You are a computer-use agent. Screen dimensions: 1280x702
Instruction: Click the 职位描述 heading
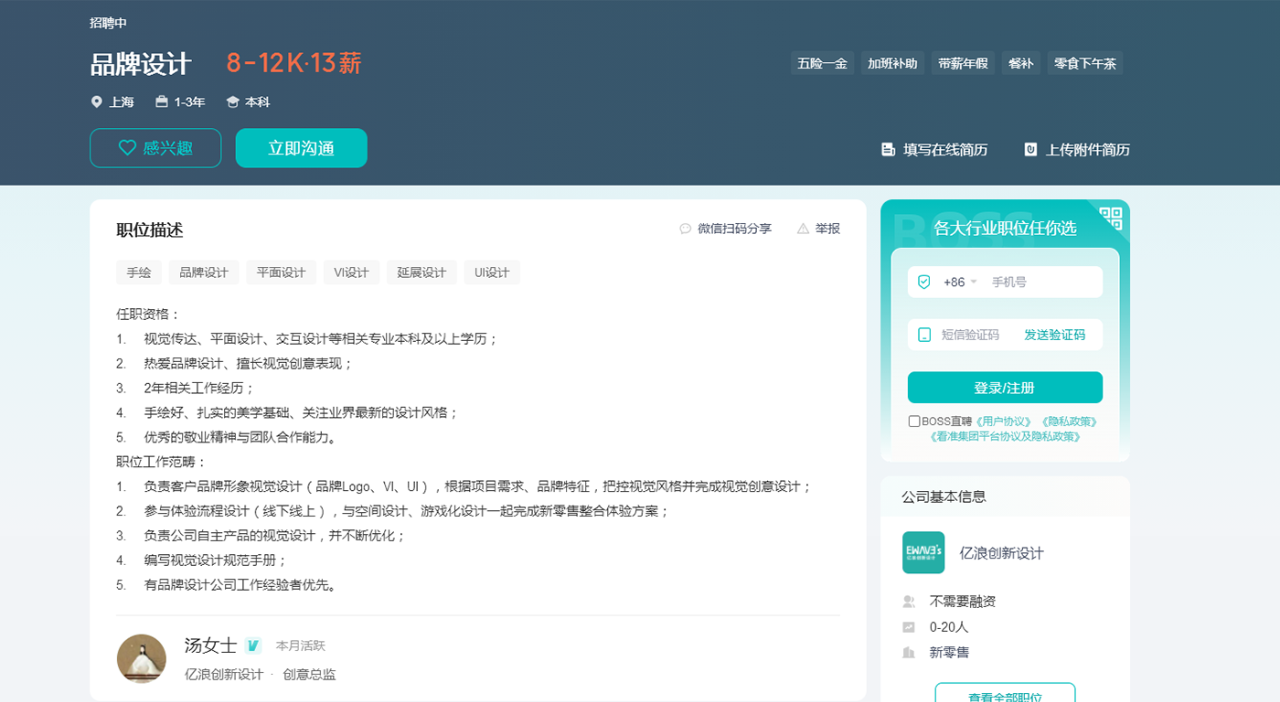(x=150, y=230)
